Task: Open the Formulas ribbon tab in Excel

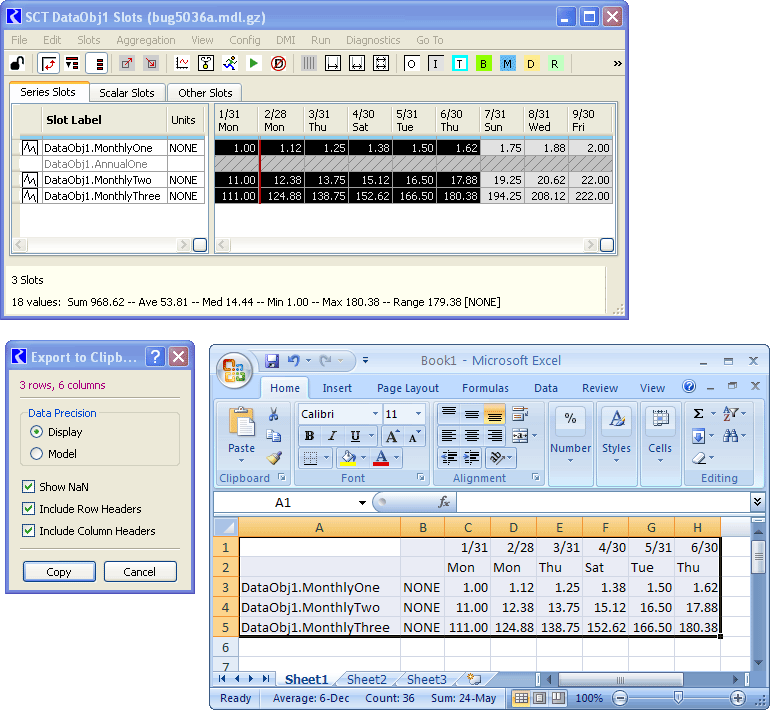Action: pyautogui.click(x=485, y=388)
